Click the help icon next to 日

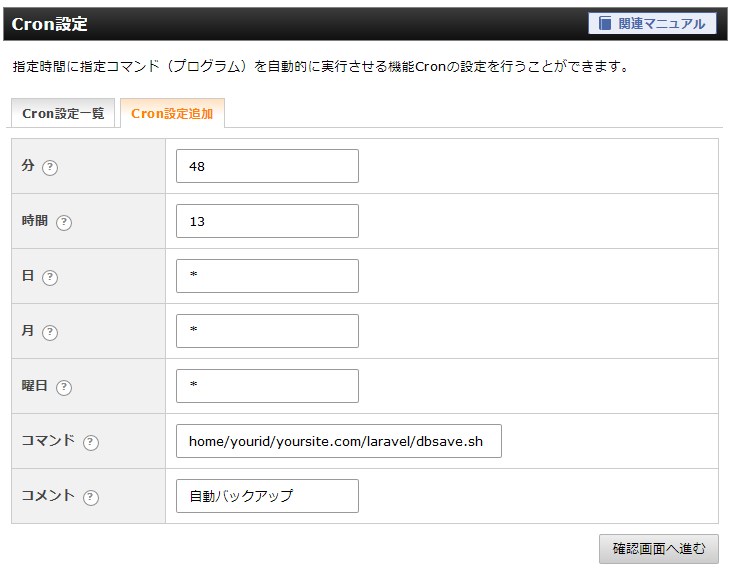click(x=50, y=278)
